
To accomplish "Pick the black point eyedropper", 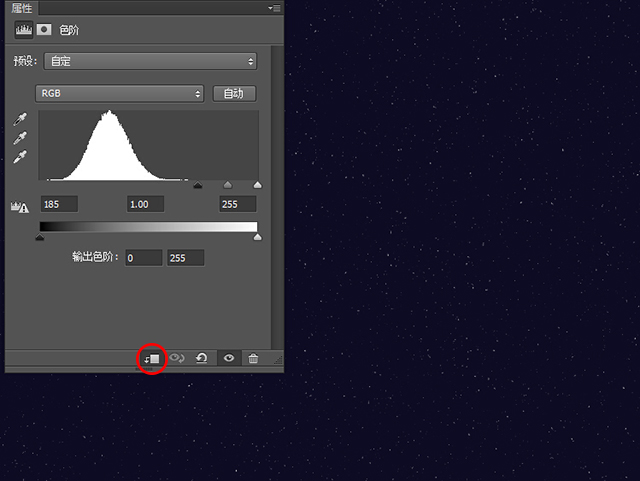I will pyautogui.click(x=20, y=119).
